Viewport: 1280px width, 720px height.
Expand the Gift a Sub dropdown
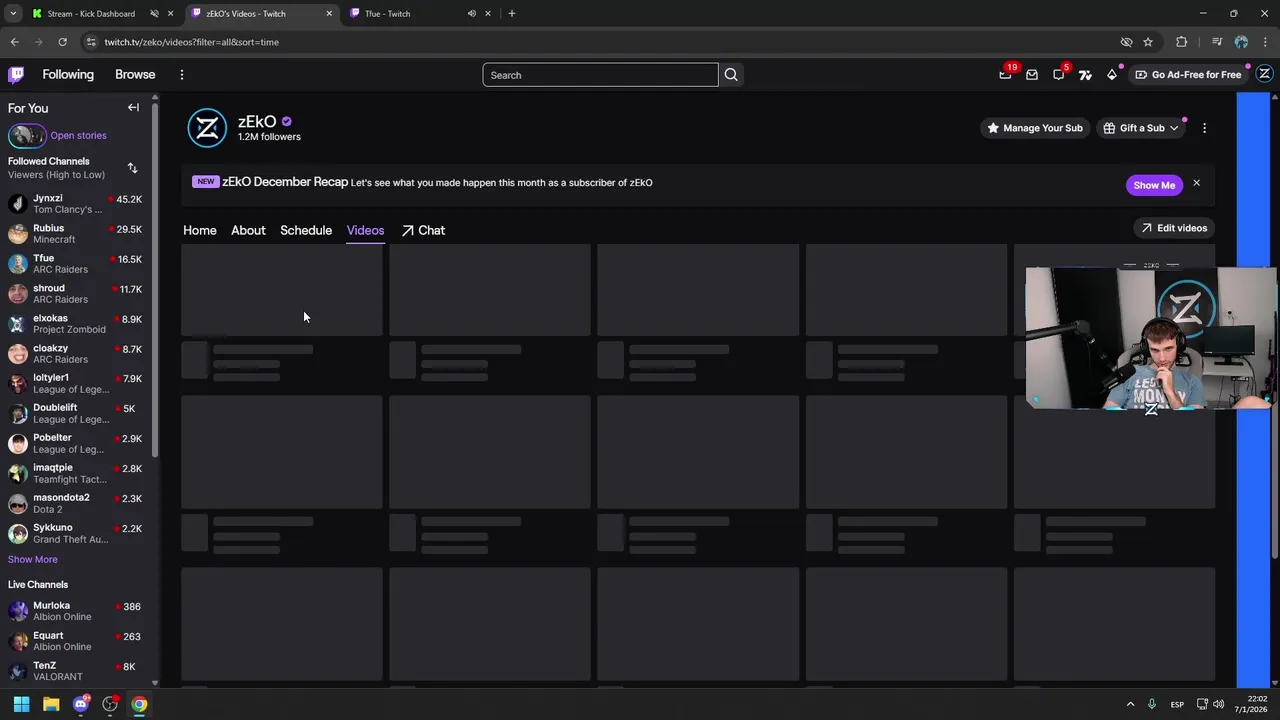click(1141, 128)
